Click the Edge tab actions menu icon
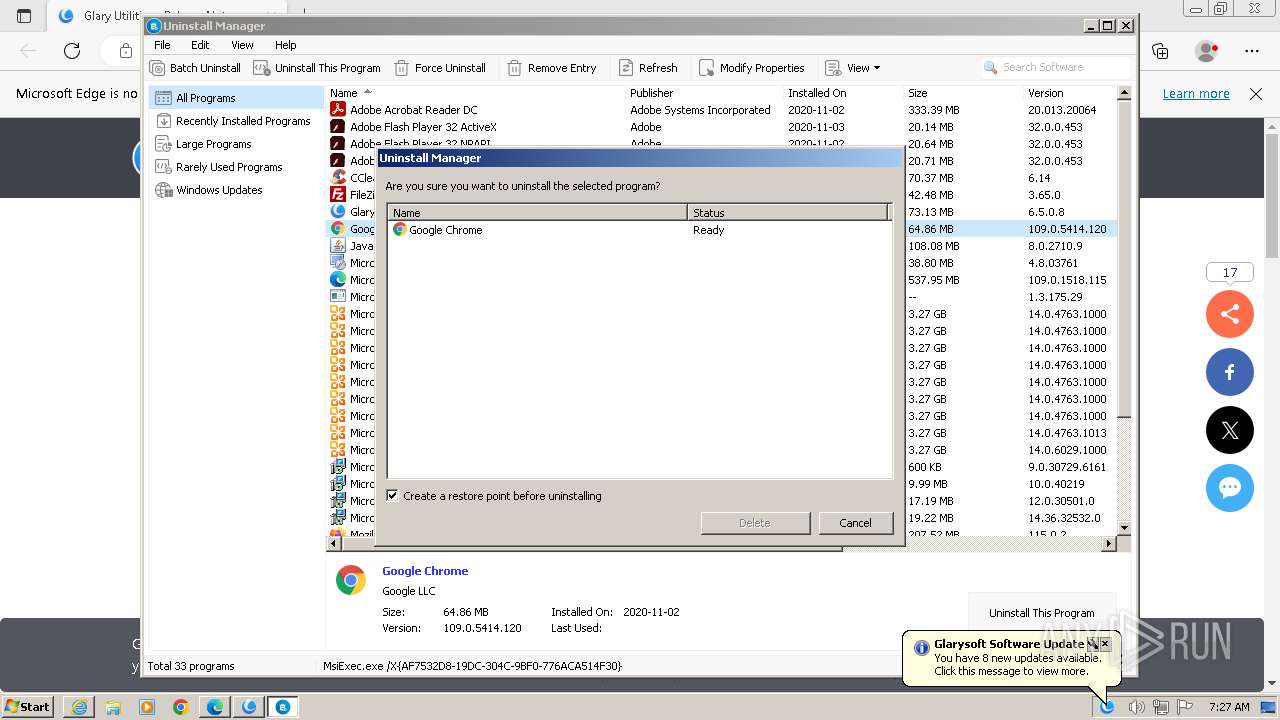Screen dimensions: 1280x720 pyautogui.click(x=24, y=16)
